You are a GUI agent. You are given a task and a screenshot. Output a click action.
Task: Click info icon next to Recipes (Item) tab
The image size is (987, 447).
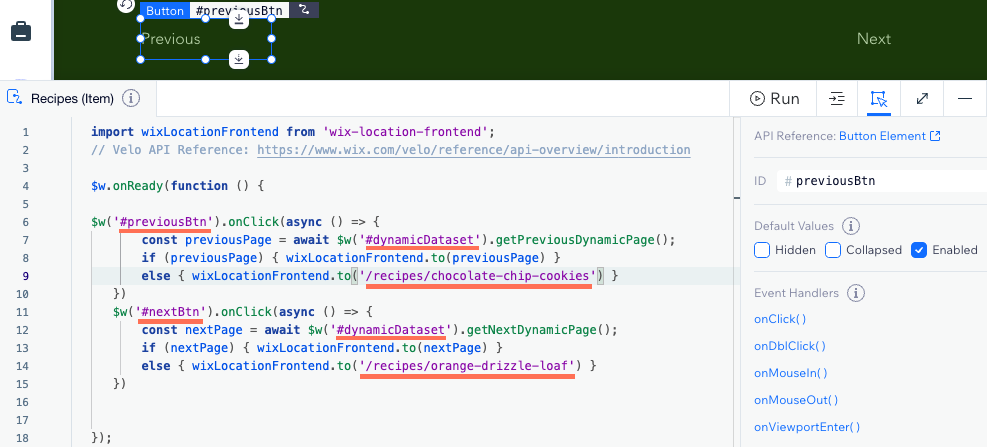(130, 98)
